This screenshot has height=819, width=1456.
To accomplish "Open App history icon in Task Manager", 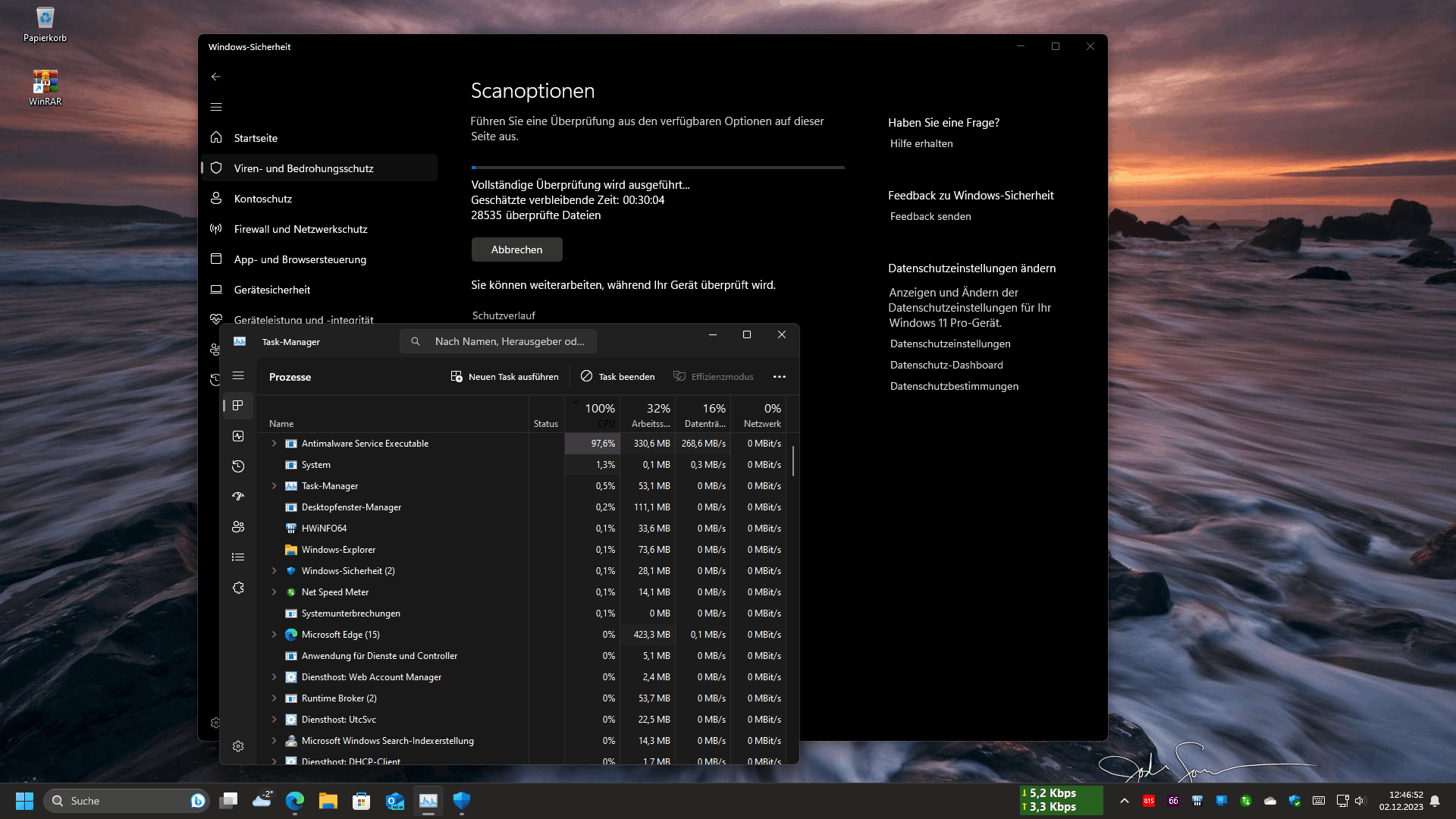I will 238,466.
